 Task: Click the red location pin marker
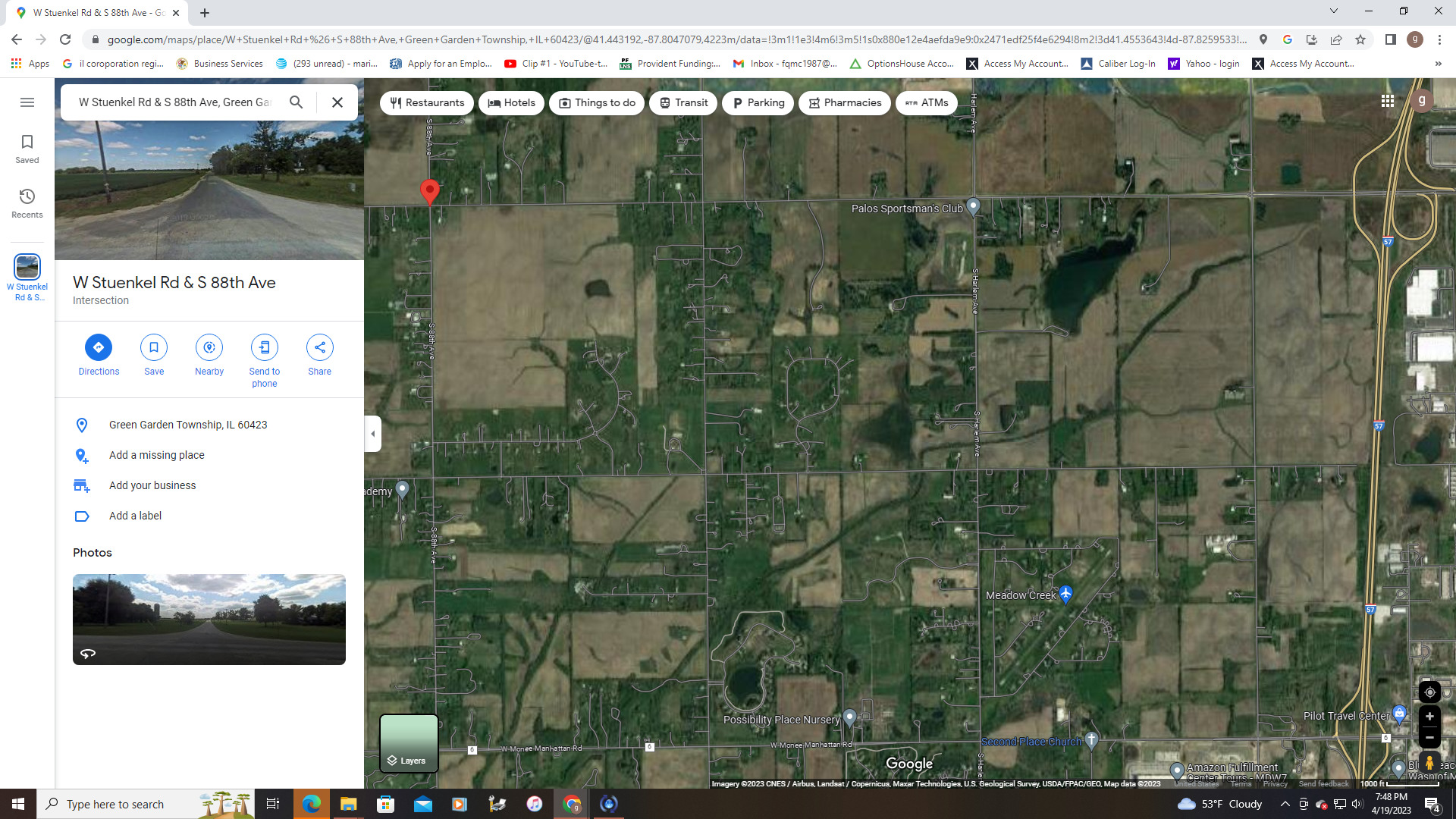(x=430, y=191)
